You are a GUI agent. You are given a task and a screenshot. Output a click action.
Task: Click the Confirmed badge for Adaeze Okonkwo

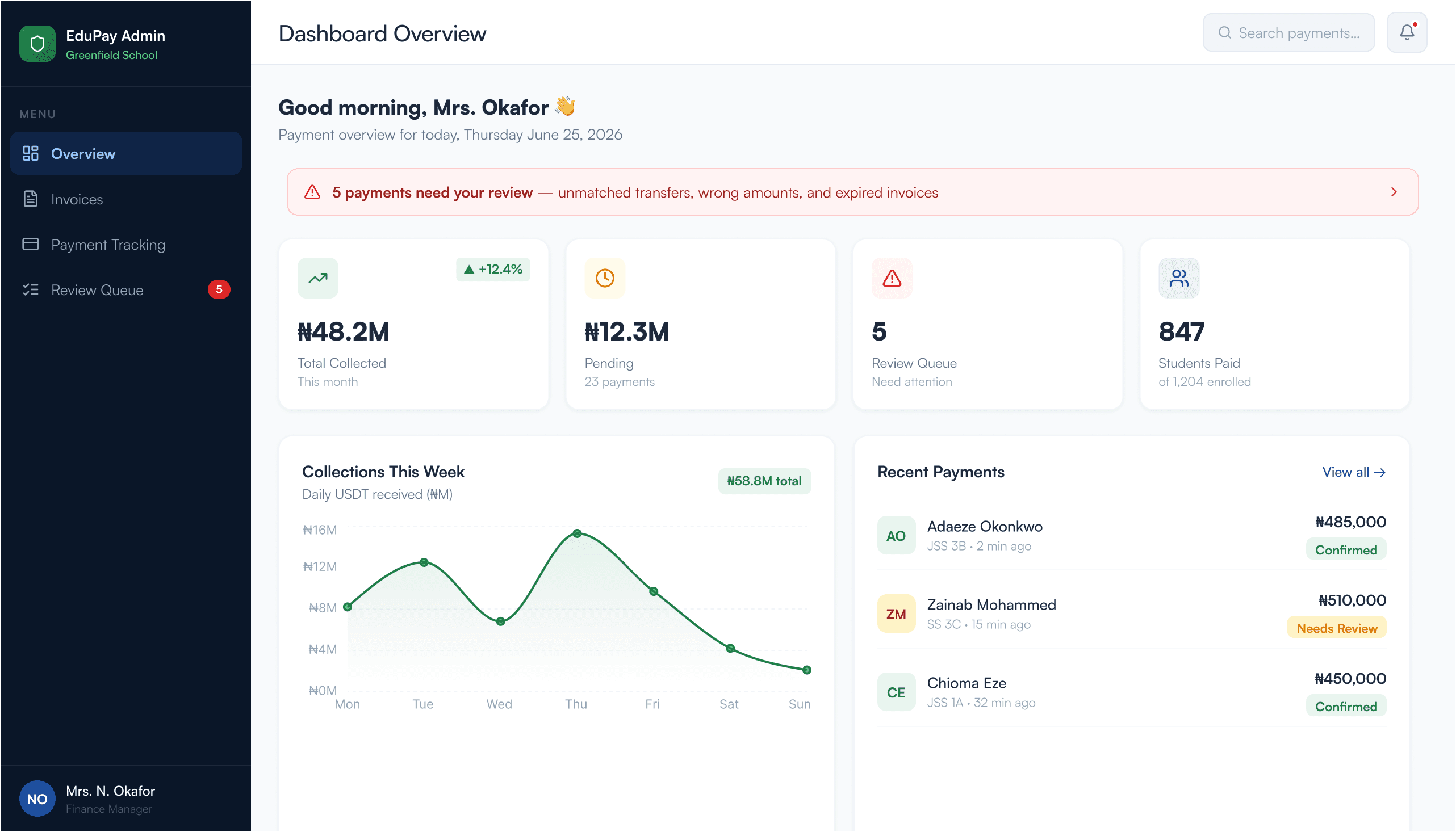pos(1347,550)
